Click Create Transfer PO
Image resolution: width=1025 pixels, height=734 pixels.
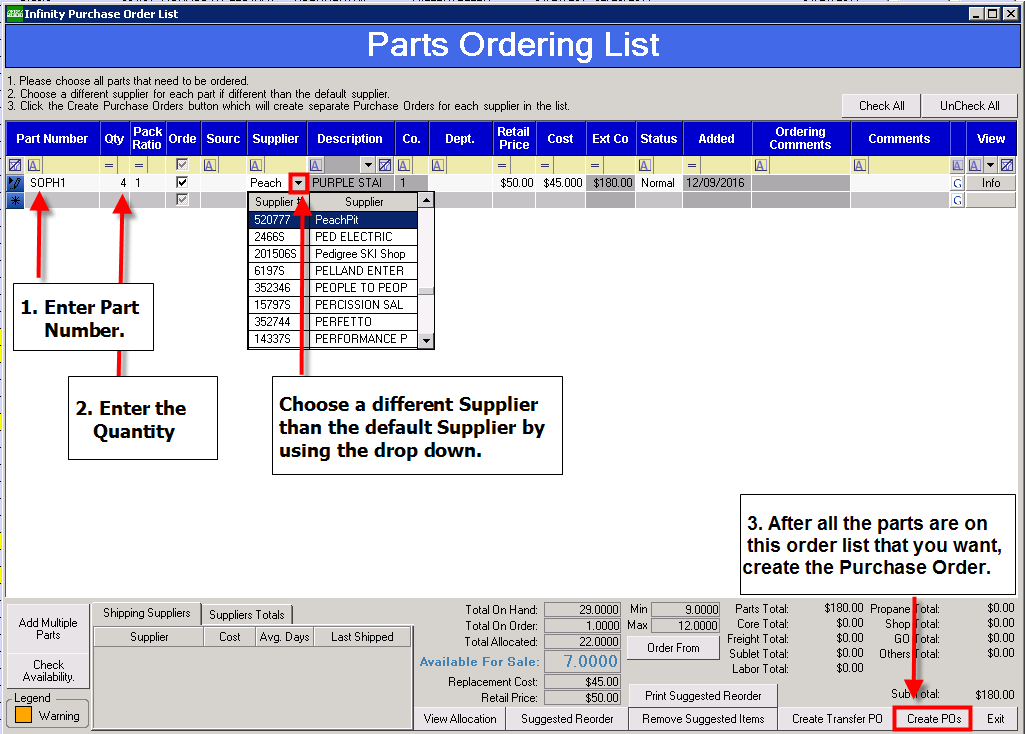(x=837, y=719)
